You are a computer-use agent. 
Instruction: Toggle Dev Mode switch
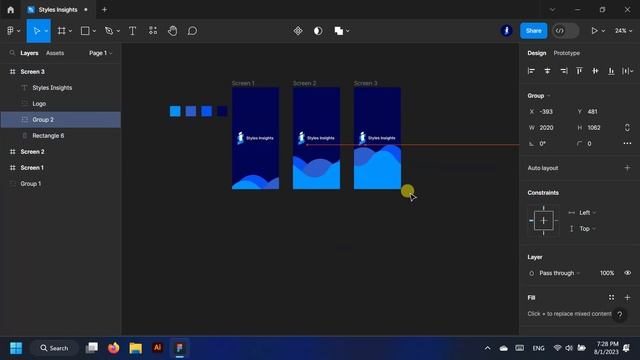pos(565,31)
